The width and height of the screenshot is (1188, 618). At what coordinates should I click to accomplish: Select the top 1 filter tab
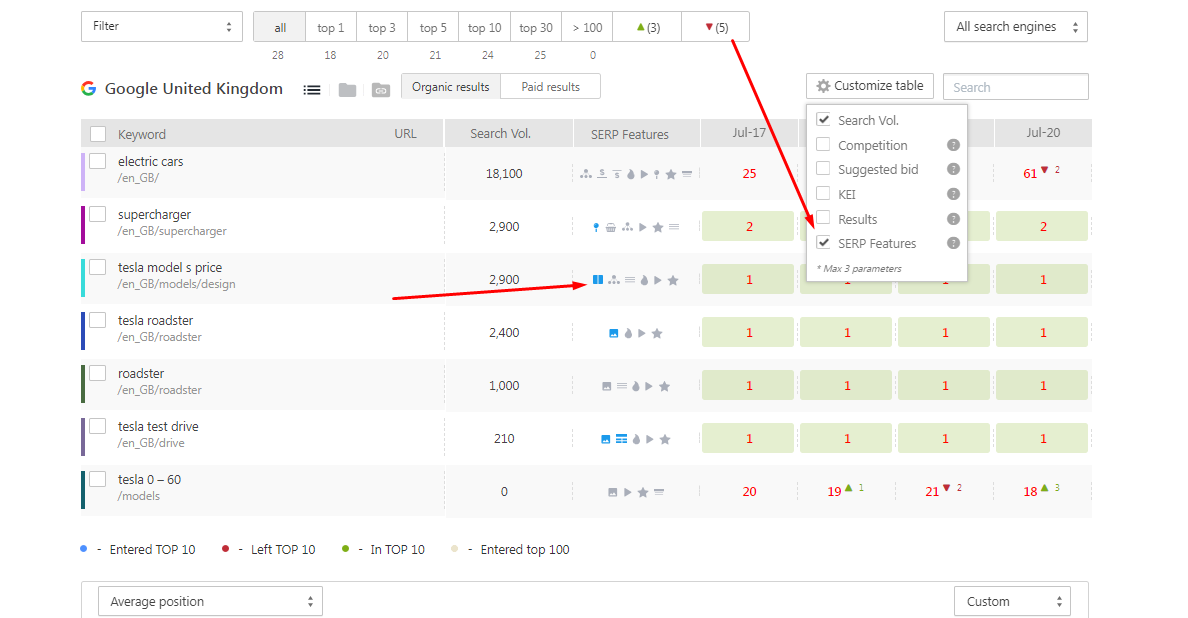tap(331, 27)
